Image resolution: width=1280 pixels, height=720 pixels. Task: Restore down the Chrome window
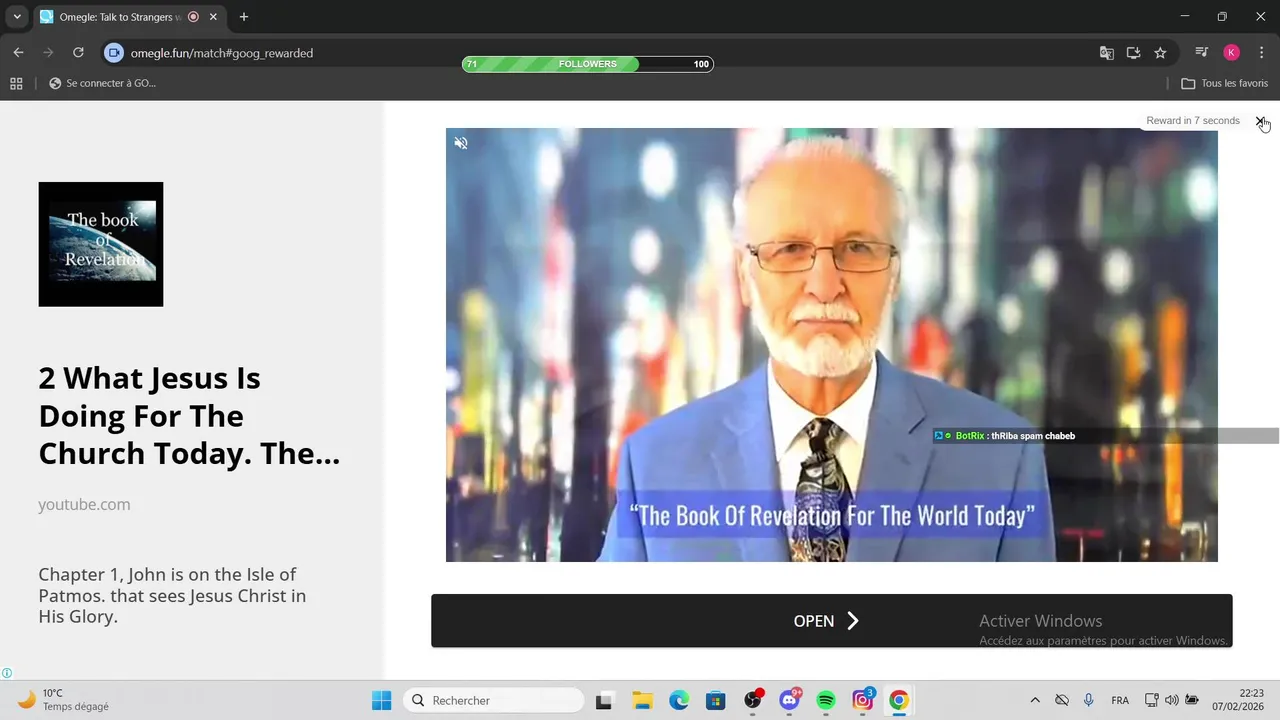coord(1222,17)
